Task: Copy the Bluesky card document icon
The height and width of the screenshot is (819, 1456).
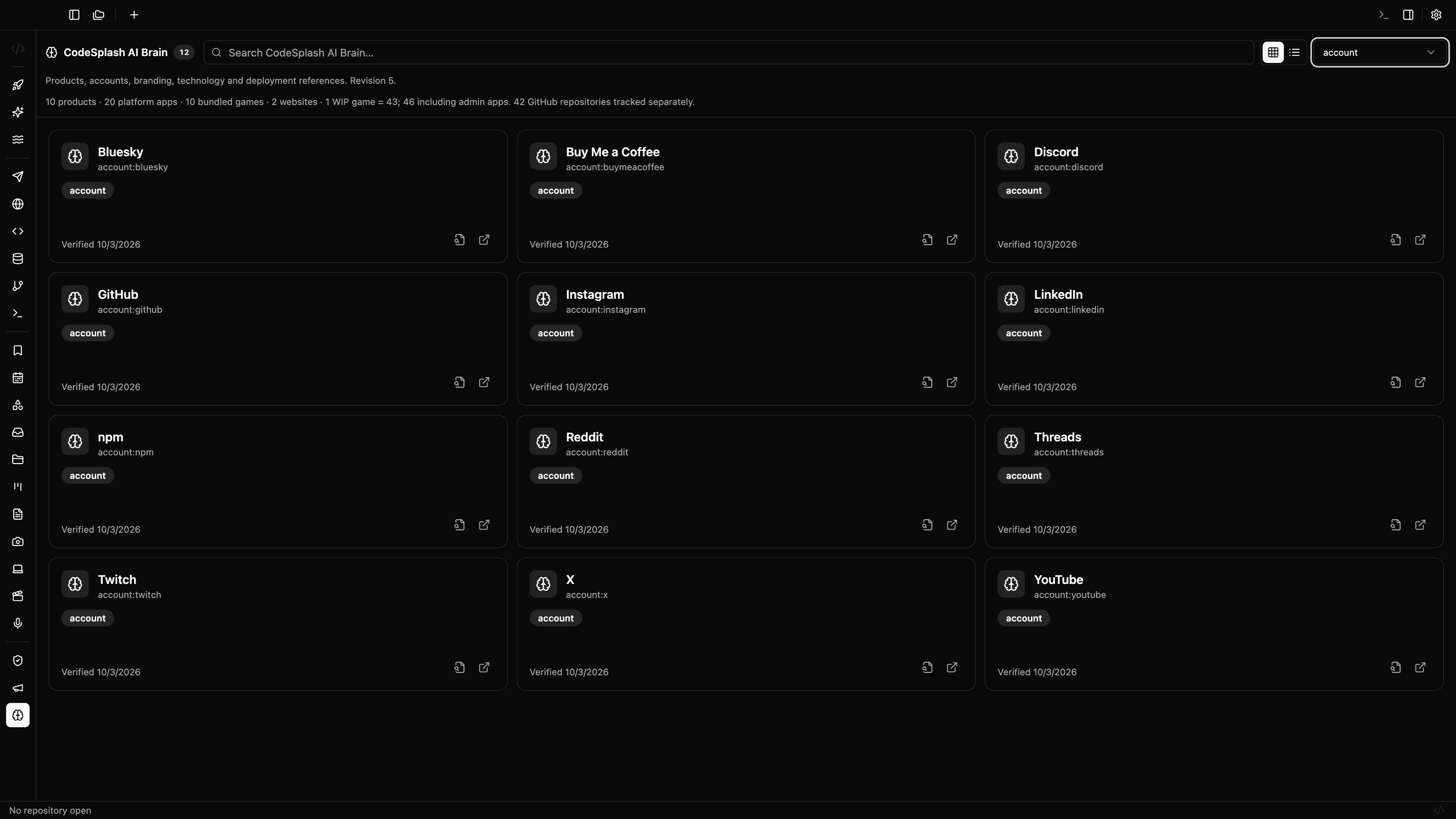Action: [x=460, y=240]
